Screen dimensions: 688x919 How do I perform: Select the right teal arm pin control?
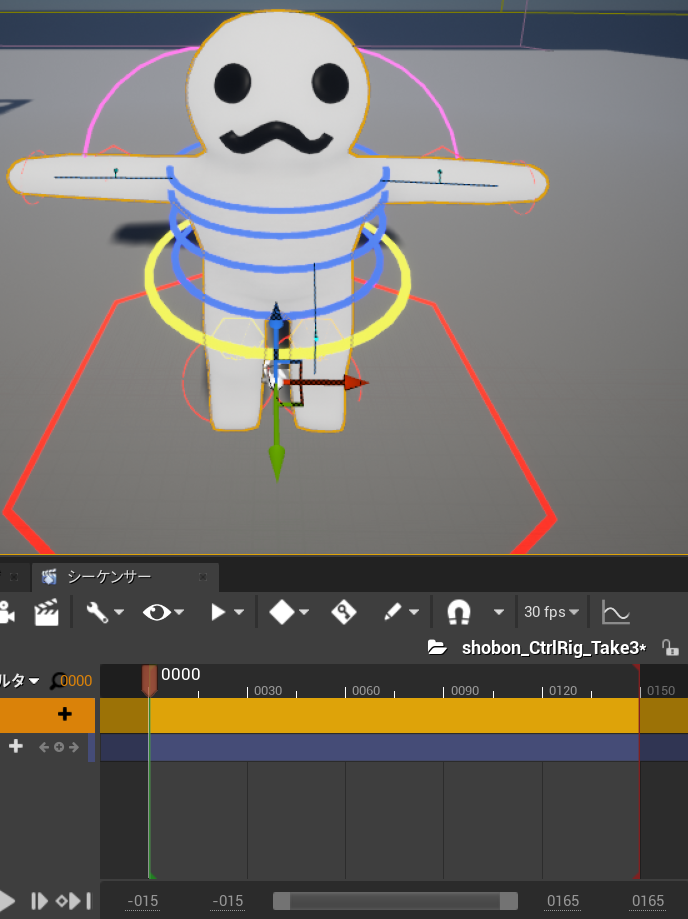(440, 174)
